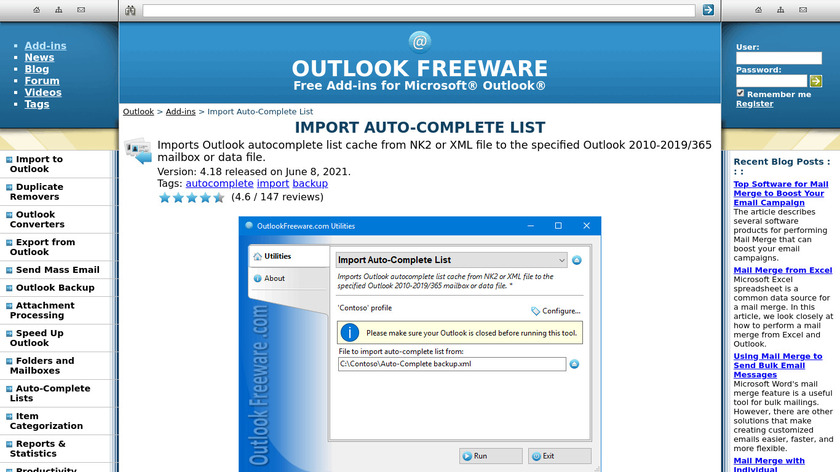840x472 pixels.
Task: Click the envelope icon in top-right toolbar
Action: 802,10
